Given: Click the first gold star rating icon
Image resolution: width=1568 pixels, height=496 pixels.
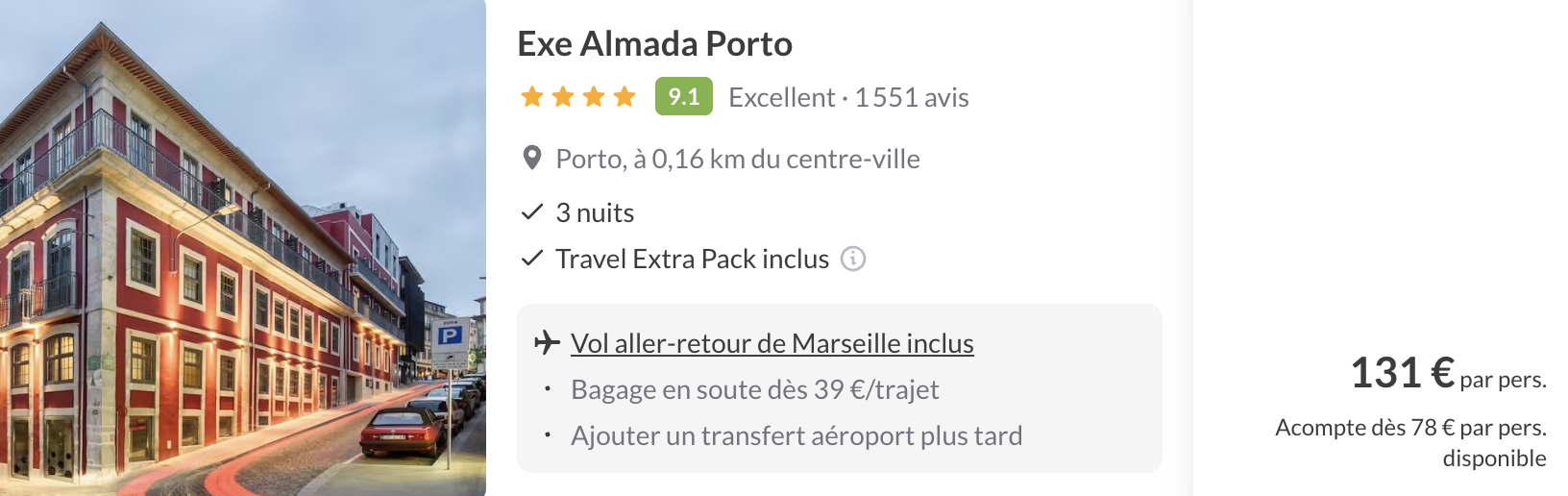Looking at the screenshot, I should click(532, 96).
